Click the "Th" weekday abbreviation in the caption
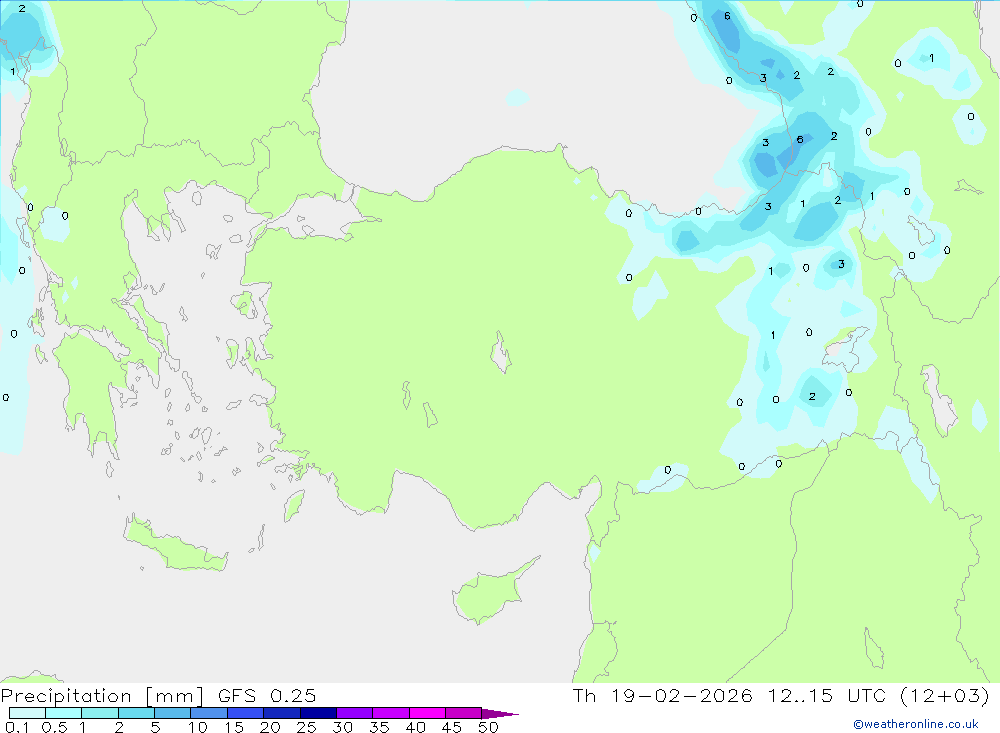Screen dimensions: 1000x733 [x=584, y=695]
